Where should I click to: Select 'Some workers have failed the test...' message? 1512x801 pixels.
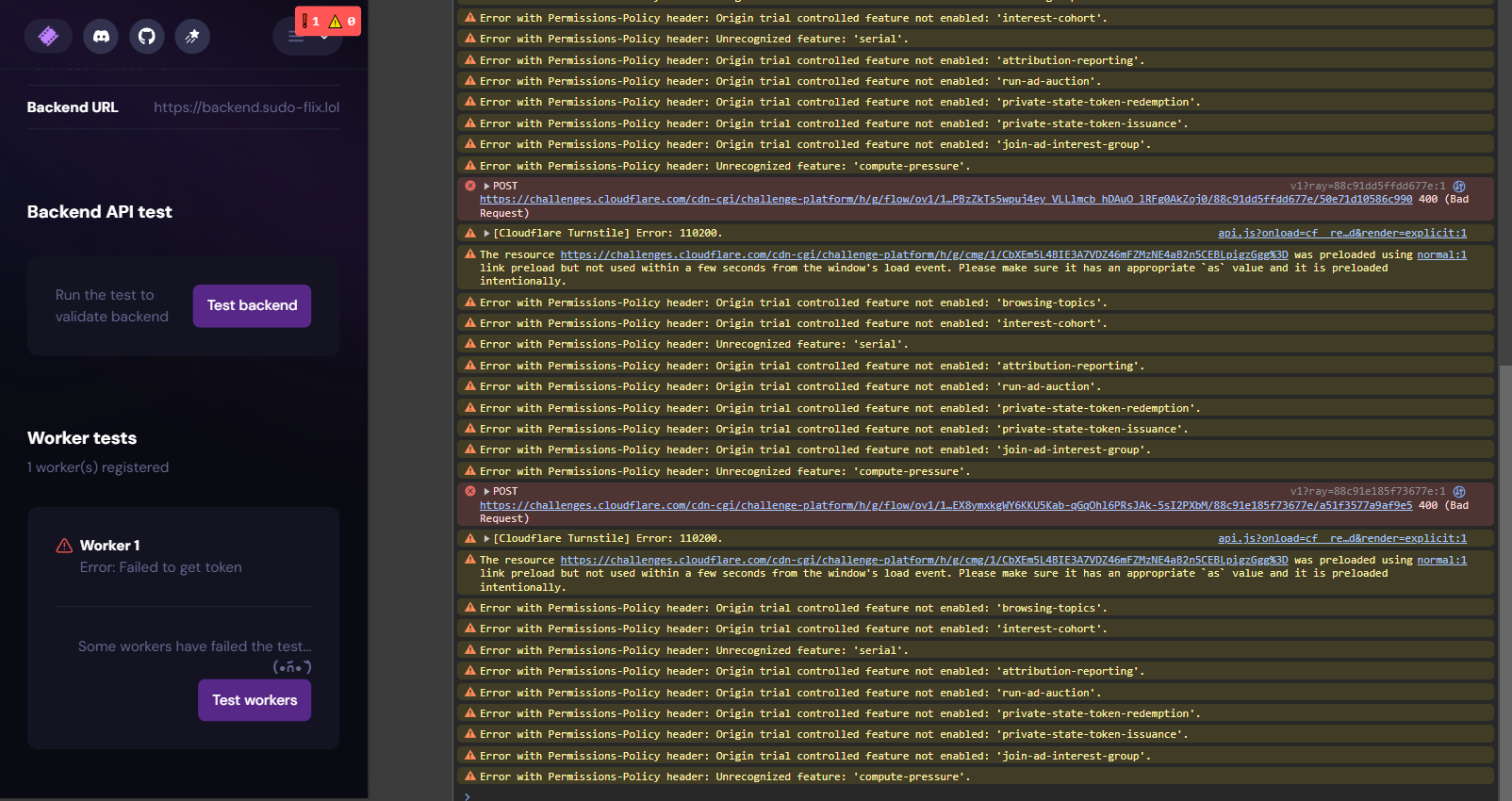tap(194, 646)
